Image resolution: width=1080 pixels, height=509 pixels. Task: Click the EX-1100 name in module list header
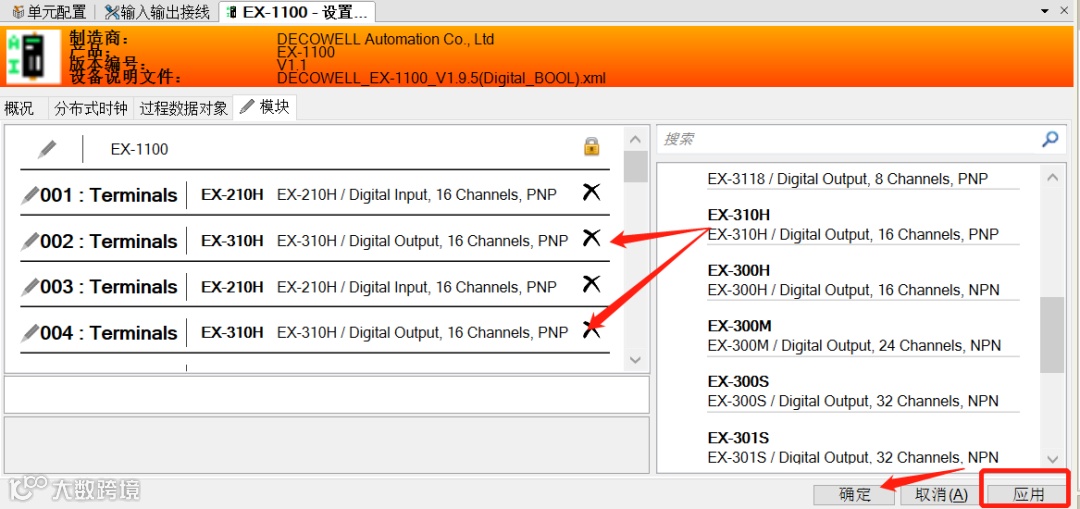(139, 149)
